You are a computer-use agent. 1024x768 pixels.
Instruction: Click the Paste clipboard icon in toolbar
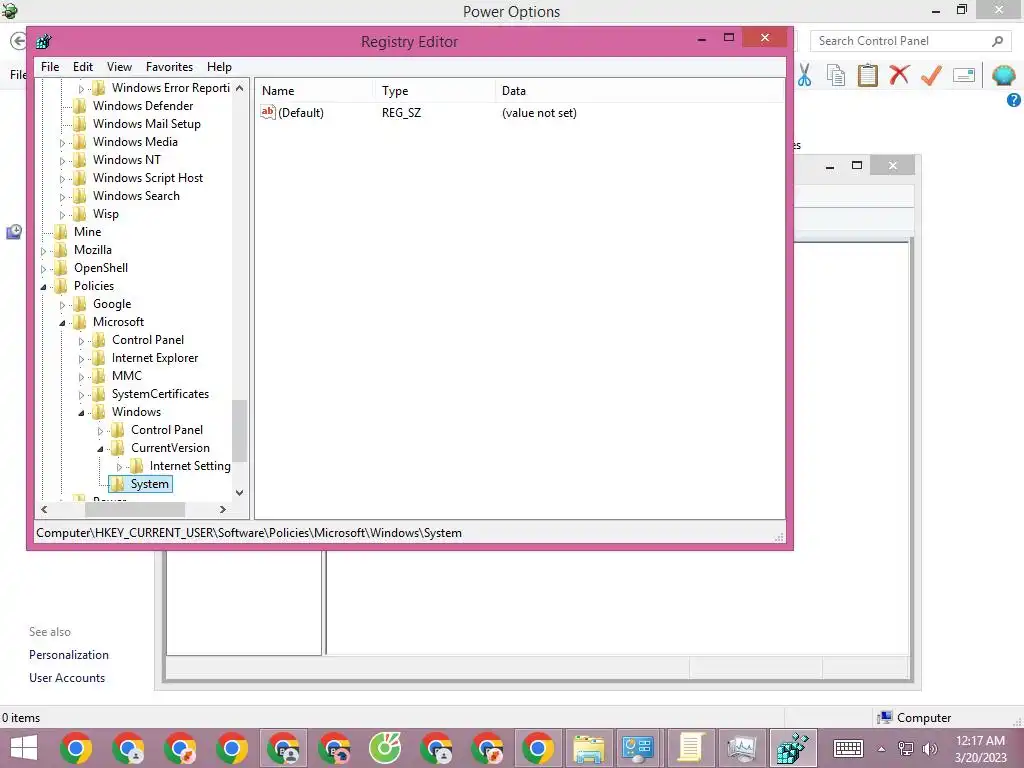click(x=867, y=75)
